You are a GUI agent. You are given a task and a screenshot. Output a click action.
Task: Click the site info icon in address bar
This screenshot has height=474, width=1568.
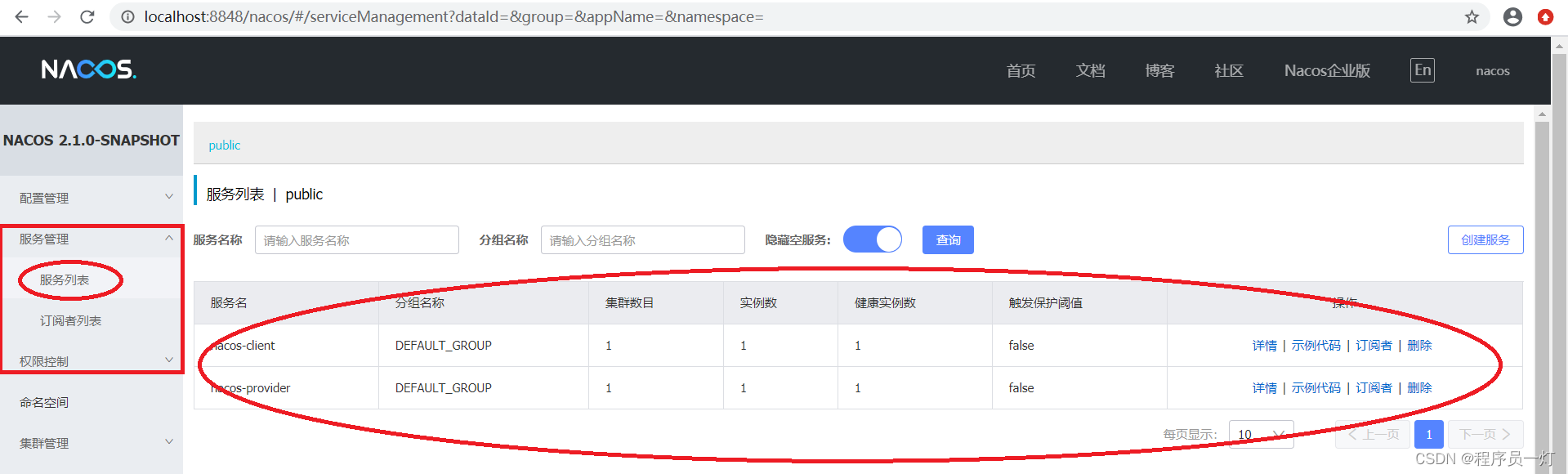(x=128, y=16)
